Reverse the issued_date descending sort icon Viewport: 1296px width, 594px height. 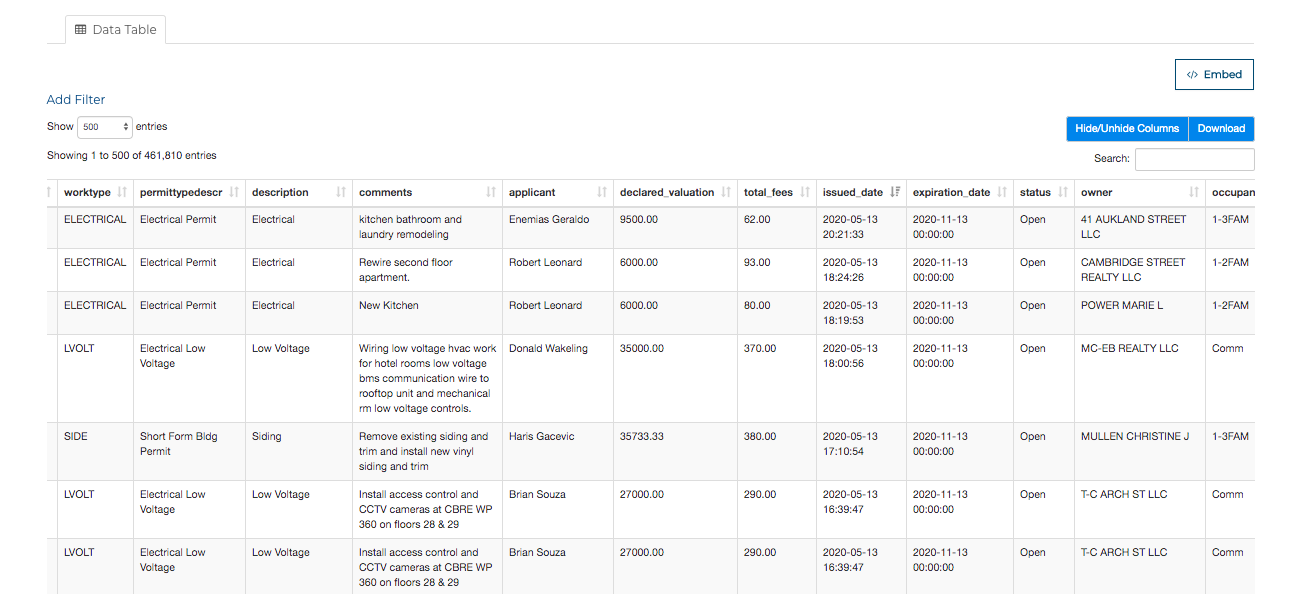coord(895,192)
